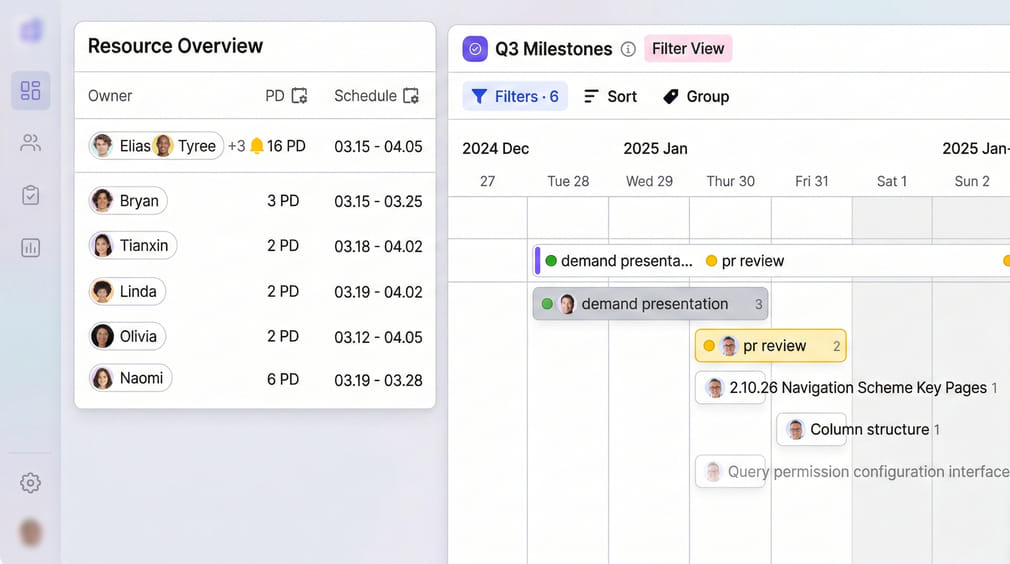This screenshot has width=1010, height=564.
Task: Click the Filter View tag
Action: tap(688, 48)
